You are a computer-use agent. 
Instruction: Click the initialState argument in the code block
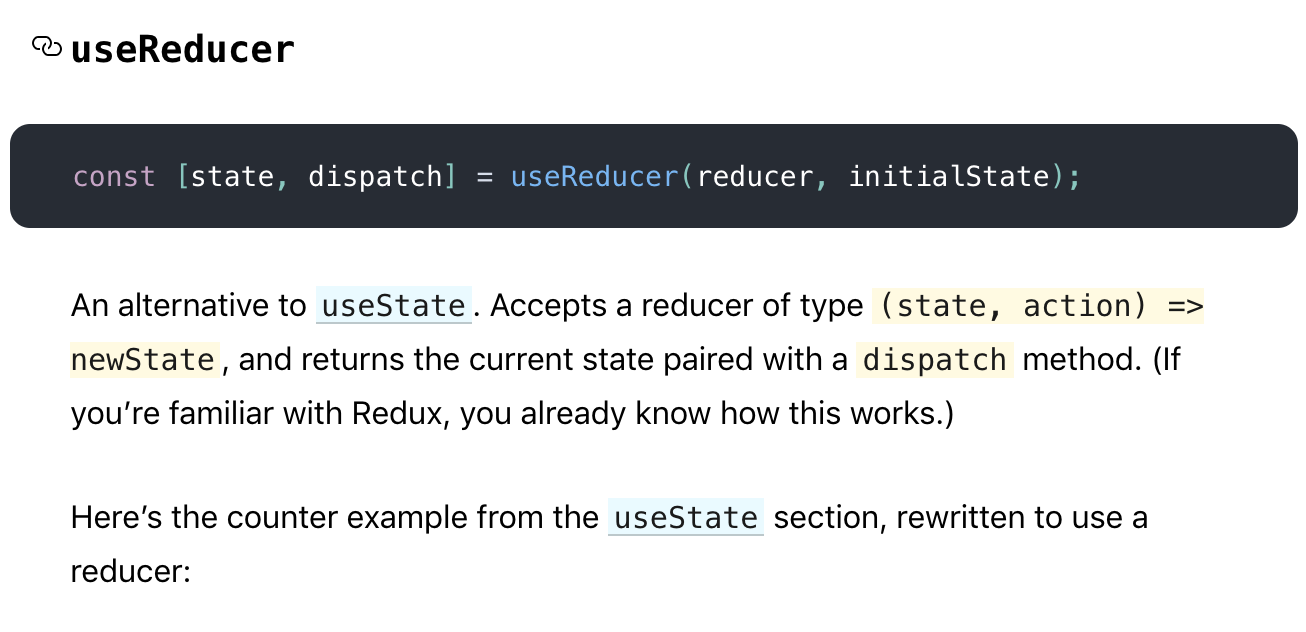click(948, 177)
